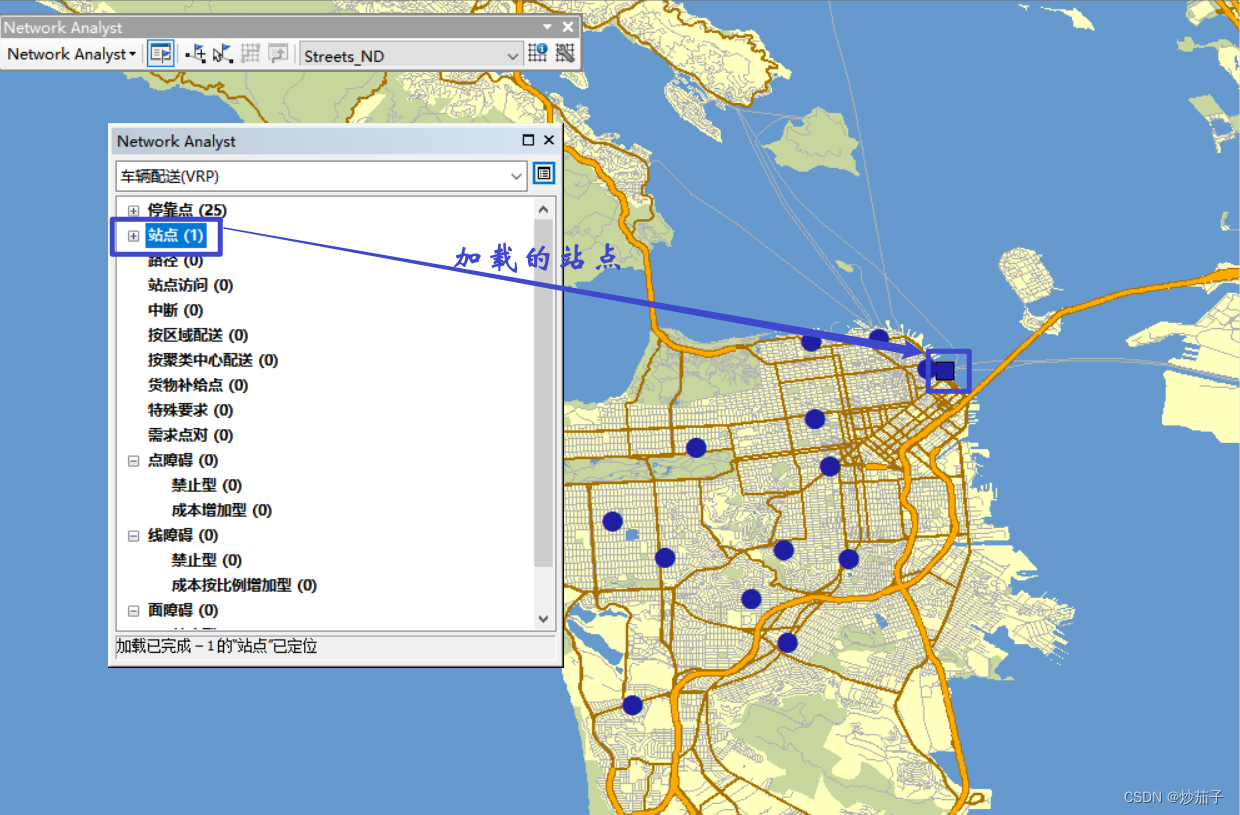Click the Solve icon on the toolbar
The image size is (1240, 815).
(251, 52)
